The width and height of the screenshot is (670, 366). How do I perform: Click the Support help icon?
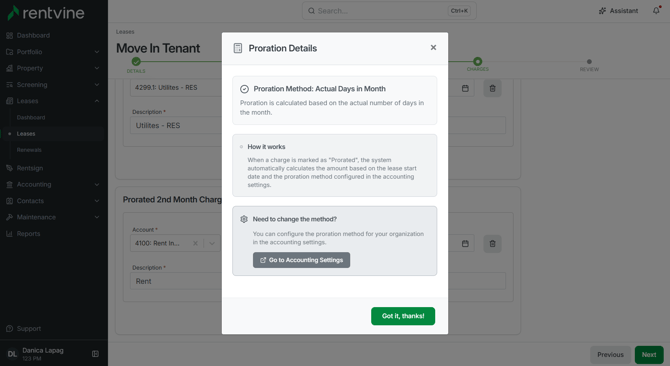[x=9, y=329]
